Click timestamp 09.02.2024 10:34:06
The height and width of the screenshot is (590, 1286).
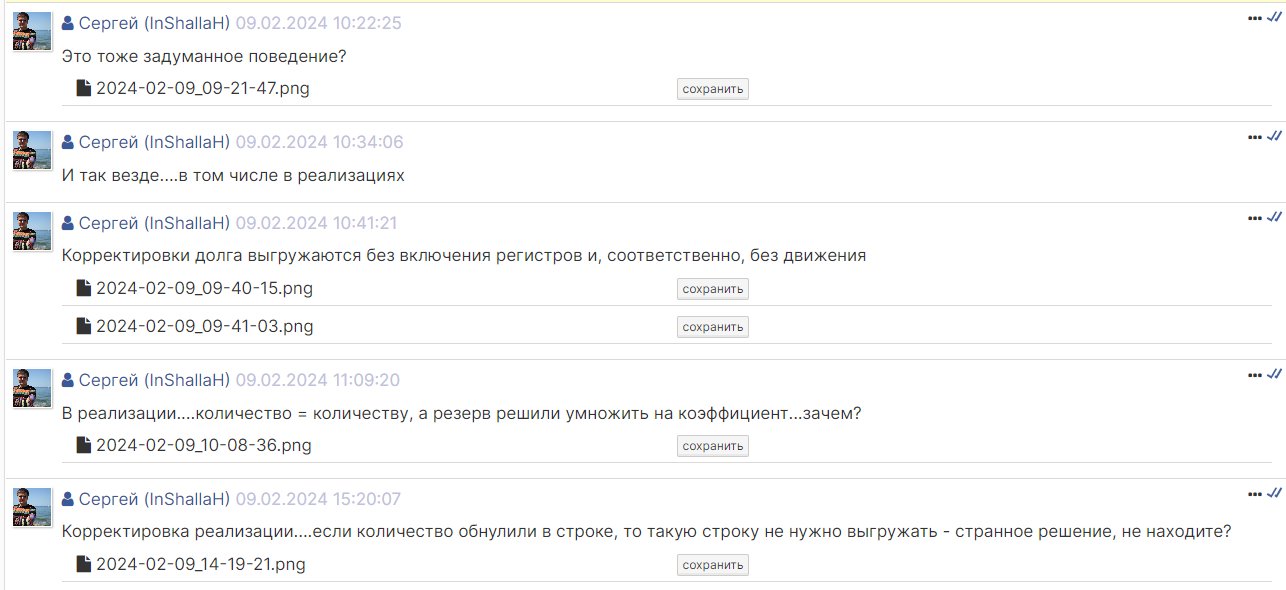click(x=320, y=142)
